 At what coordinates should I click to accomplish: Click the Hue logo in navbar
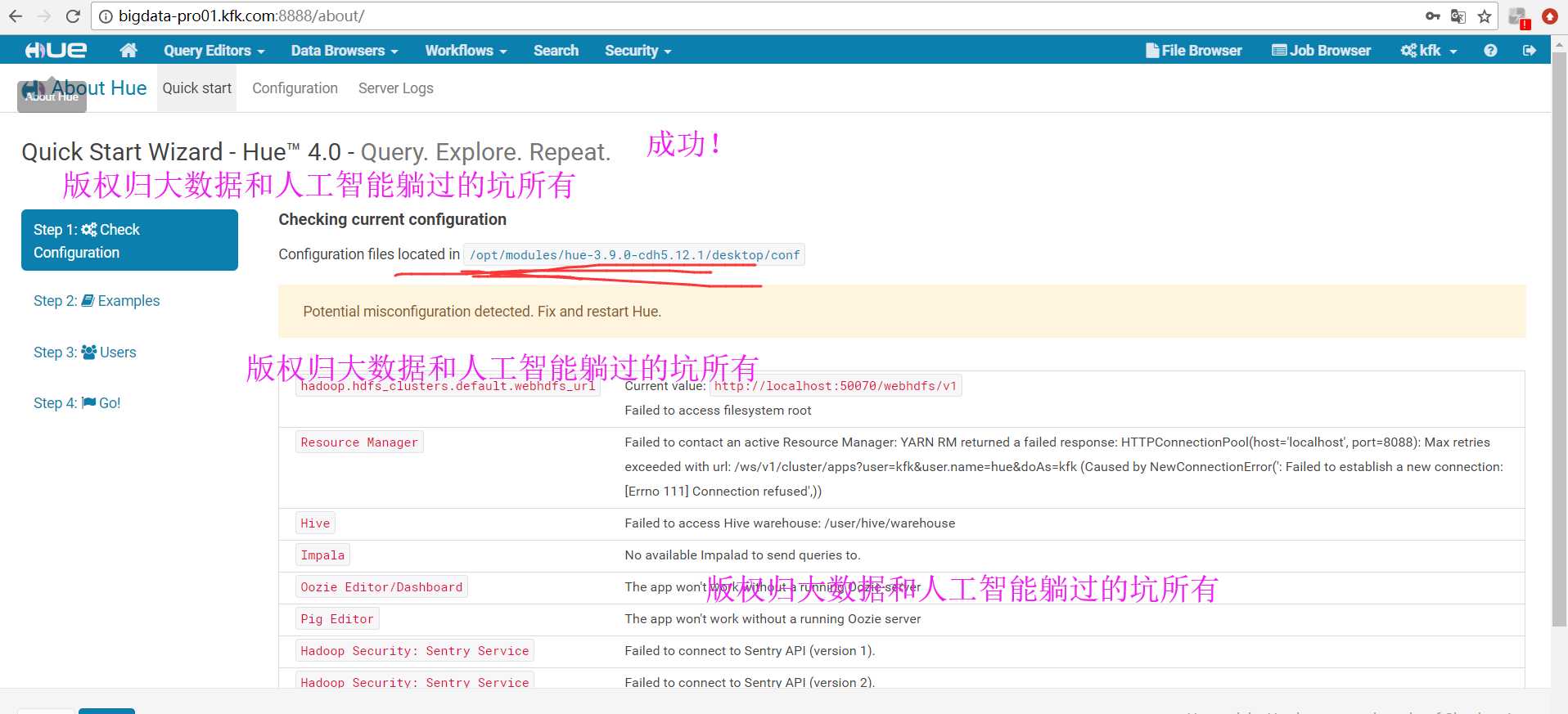tap(56, 50)
